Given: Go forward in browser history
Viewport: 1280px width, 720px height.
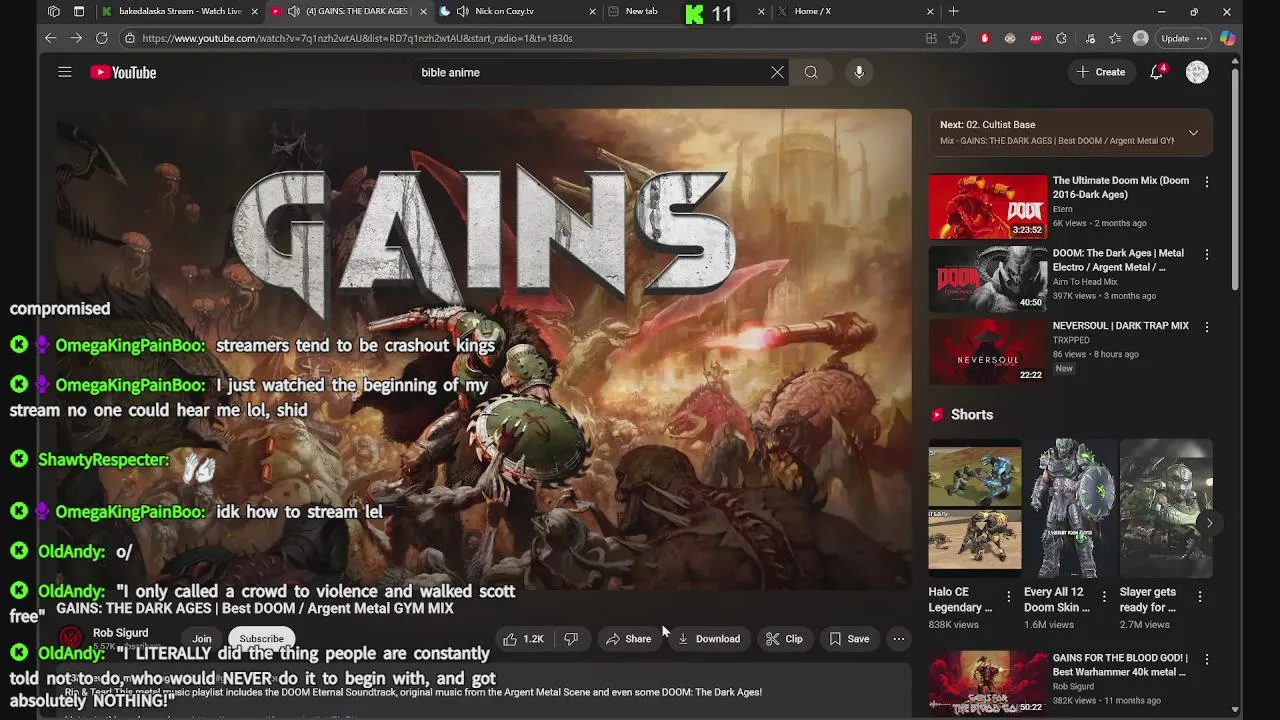Looking at the screenshot, I should click(76, 38).
